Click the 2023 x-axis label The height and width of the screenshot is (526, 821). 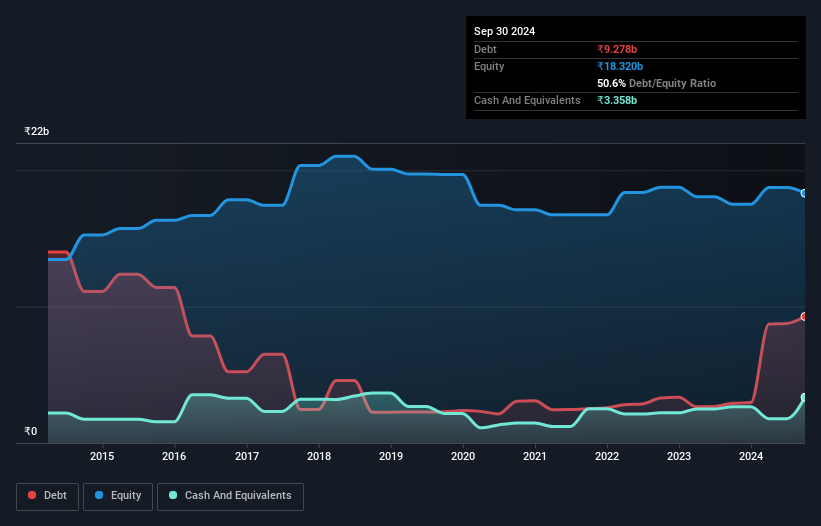tap(679, 456)
